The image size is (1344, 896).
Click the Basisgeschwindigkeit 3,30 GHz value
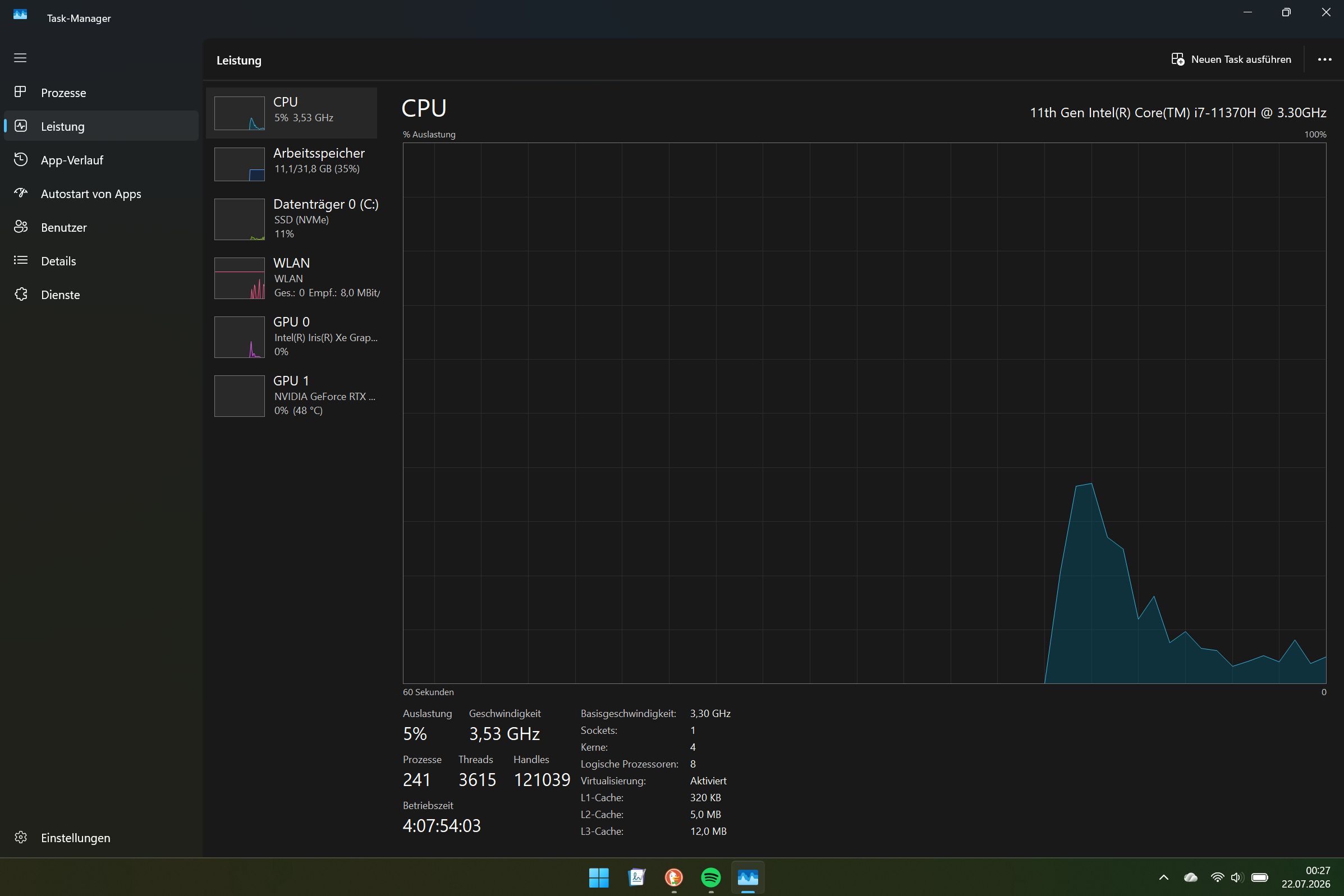click(x=710, y=713)
